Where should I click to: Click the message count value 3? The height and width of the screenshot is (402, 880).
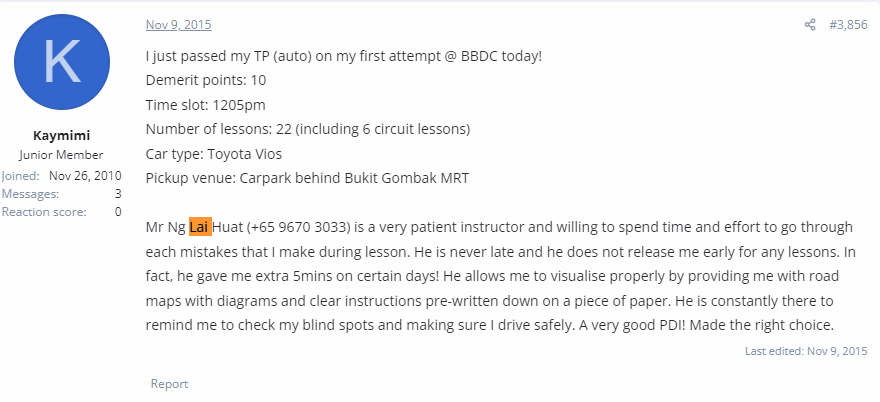point(118,194)
